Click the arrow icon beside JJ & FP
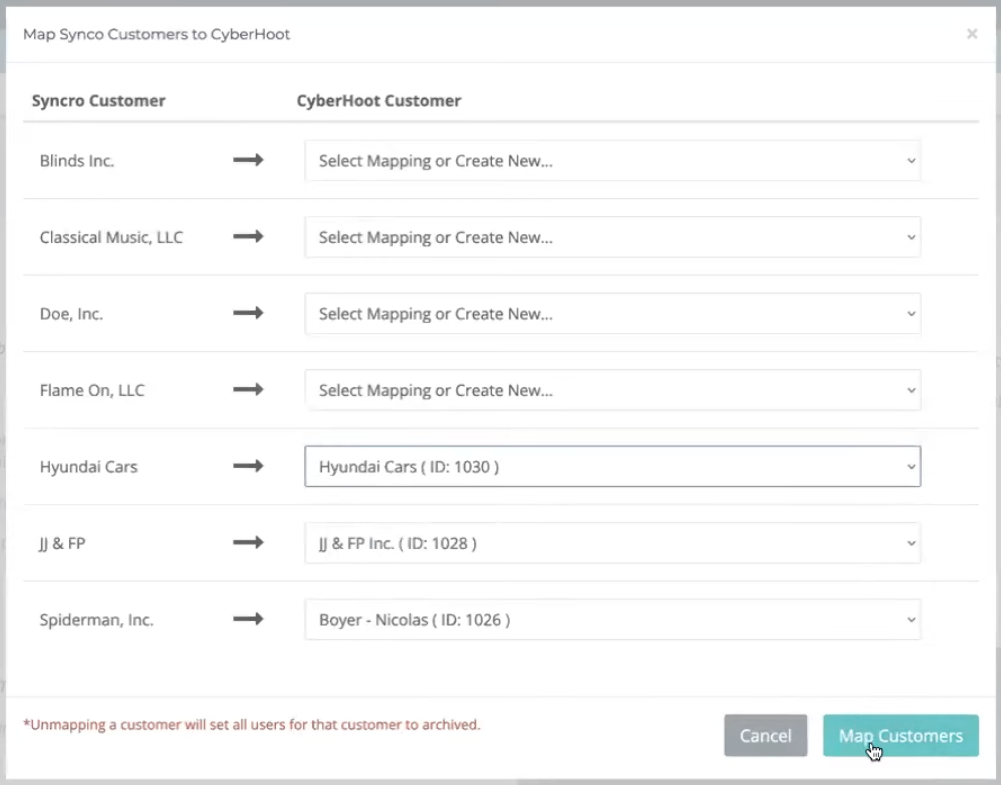Viewport: 1001px width, 785px height. point(248,543)
